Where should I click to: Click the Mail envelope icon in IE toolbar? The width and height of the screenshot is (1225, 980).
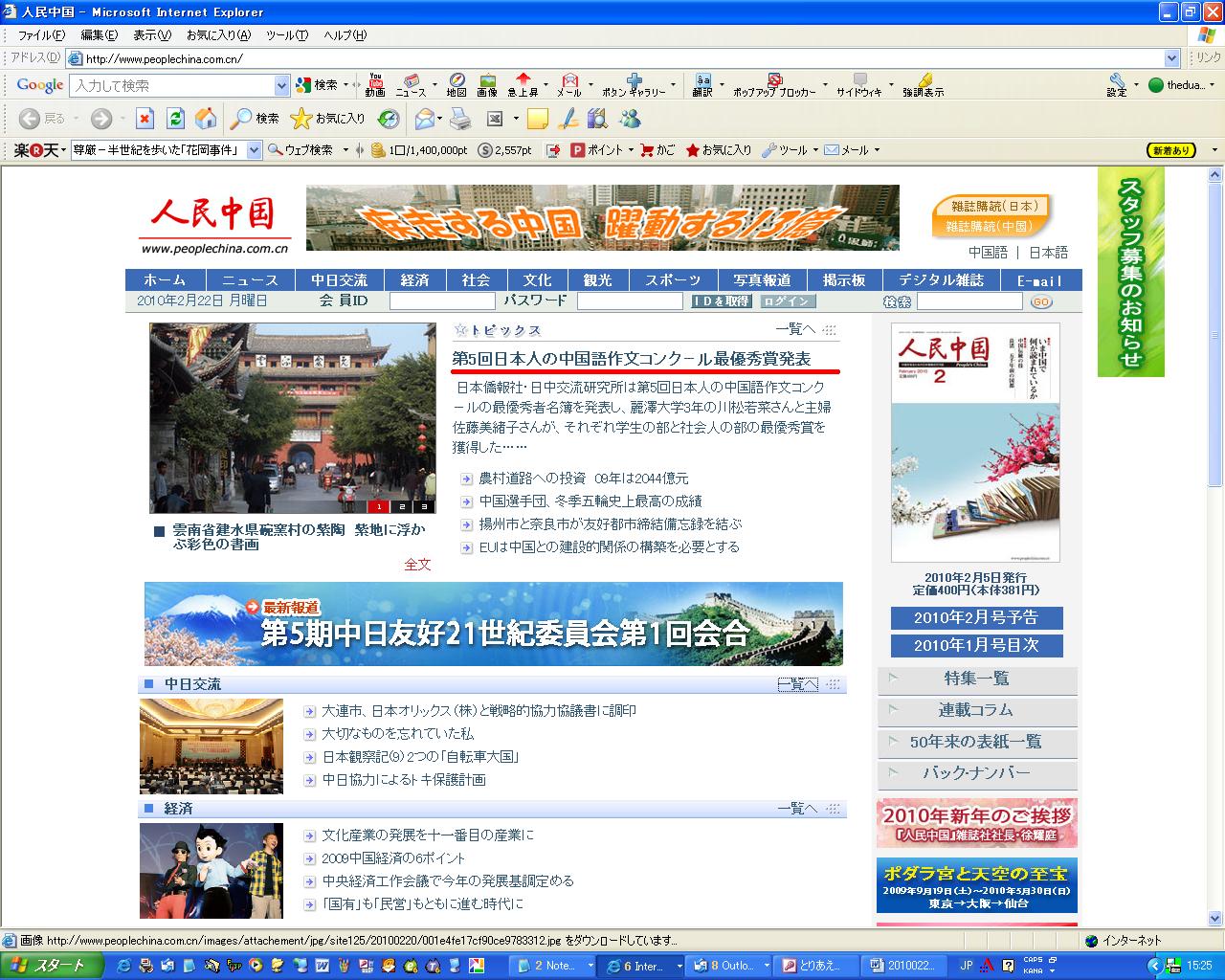click(424, 119)
